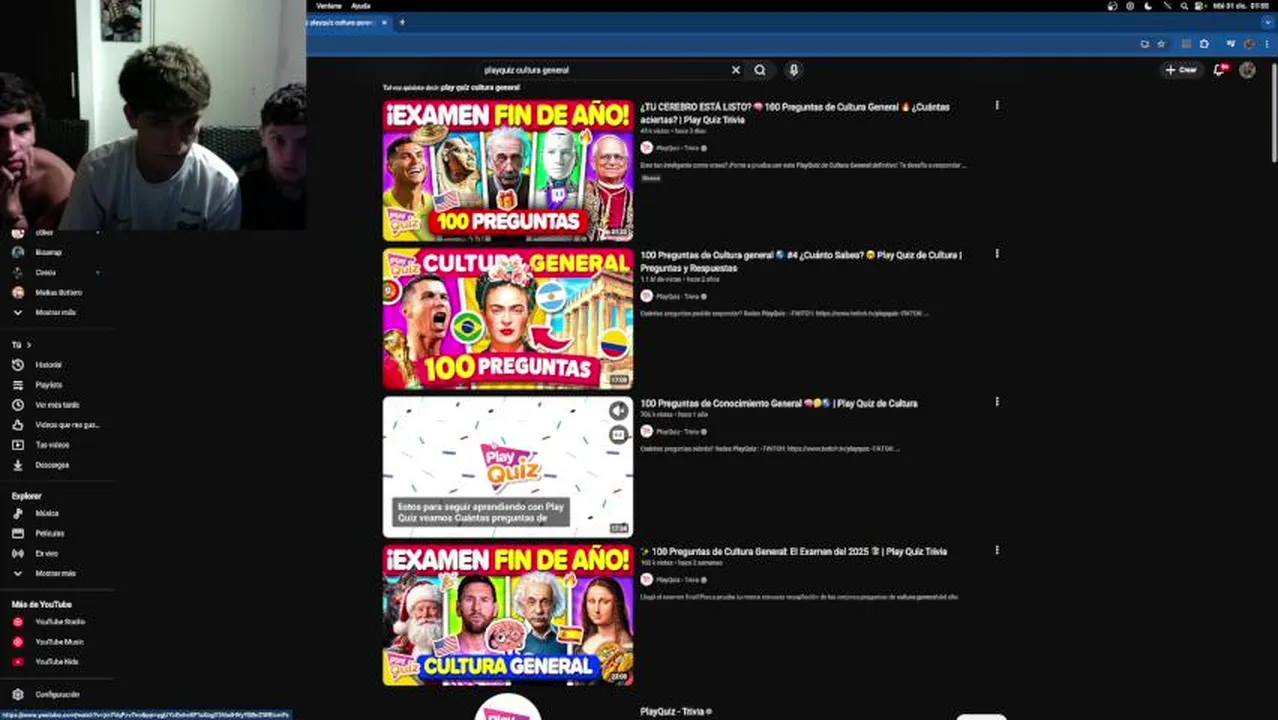
Task: Open the Coscu subscription channel
Action: (45, 272)
